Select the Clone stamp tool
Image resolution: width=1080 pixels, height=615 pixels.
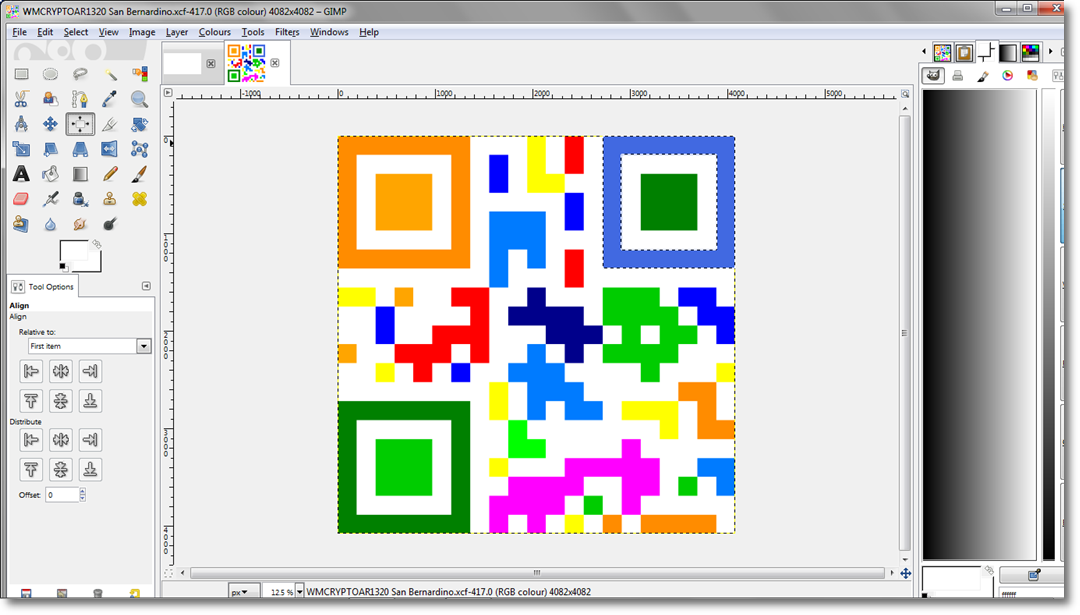tap(110, 199)
